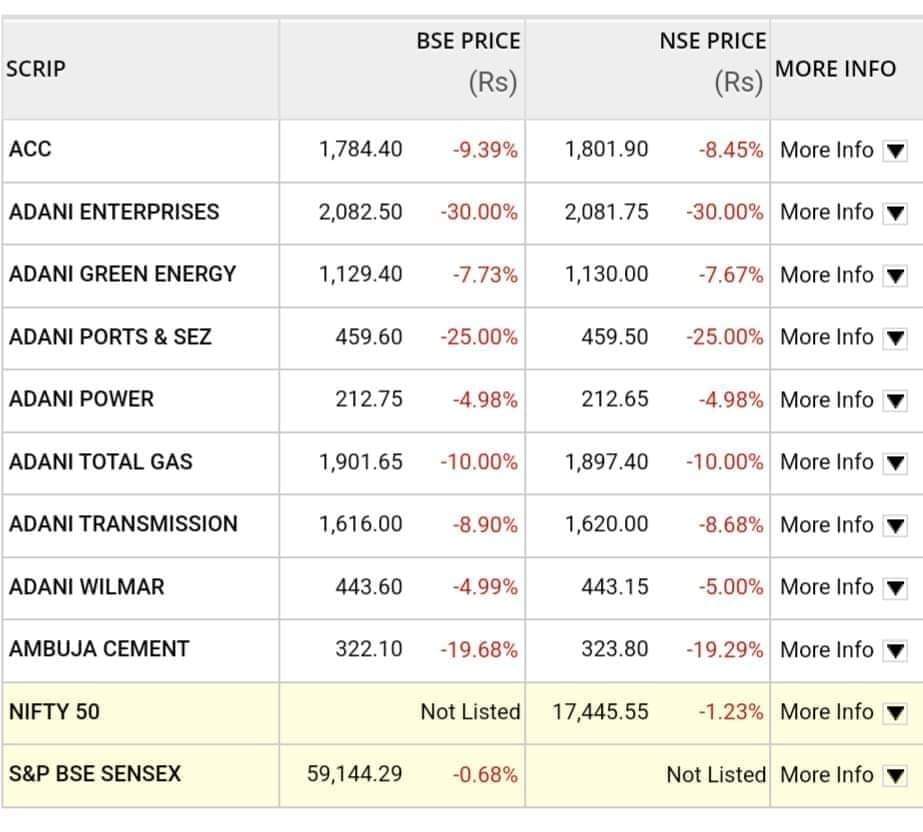Click the SCRIP column header

click(35, 70)
